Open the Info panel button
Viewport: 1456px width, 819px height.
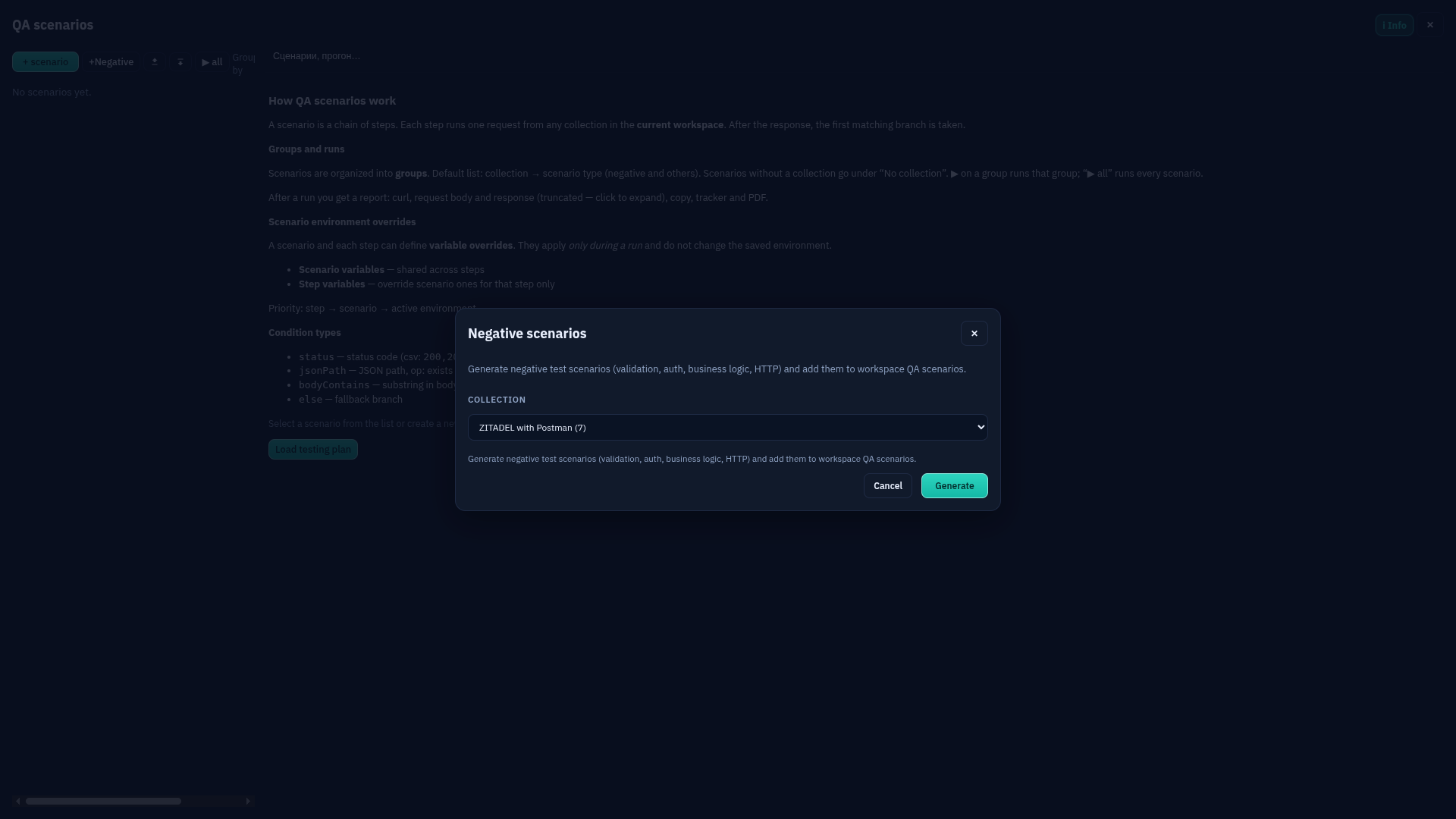1394,25
